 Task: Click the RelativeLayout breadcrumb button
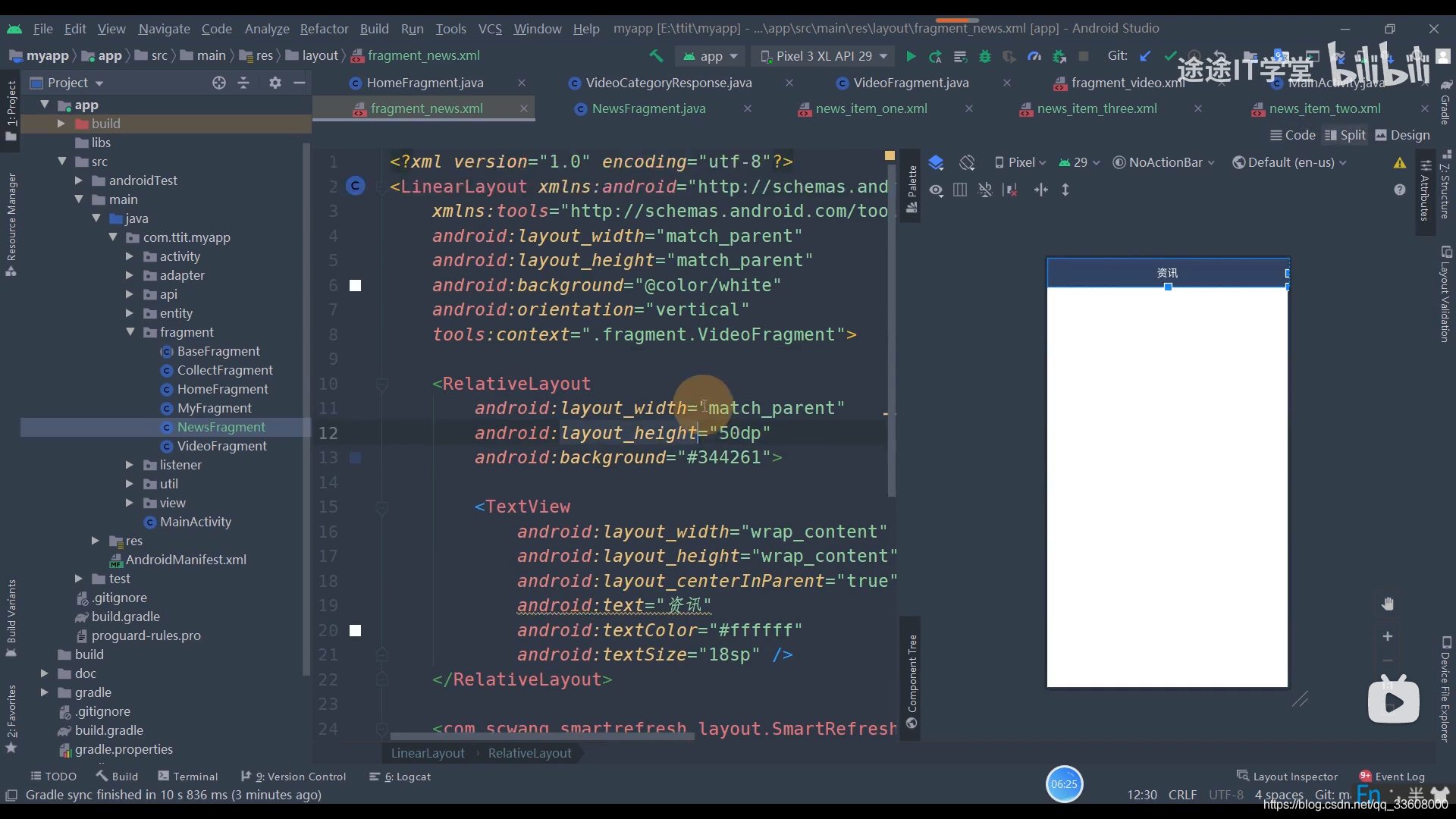(x=531, y=753)
